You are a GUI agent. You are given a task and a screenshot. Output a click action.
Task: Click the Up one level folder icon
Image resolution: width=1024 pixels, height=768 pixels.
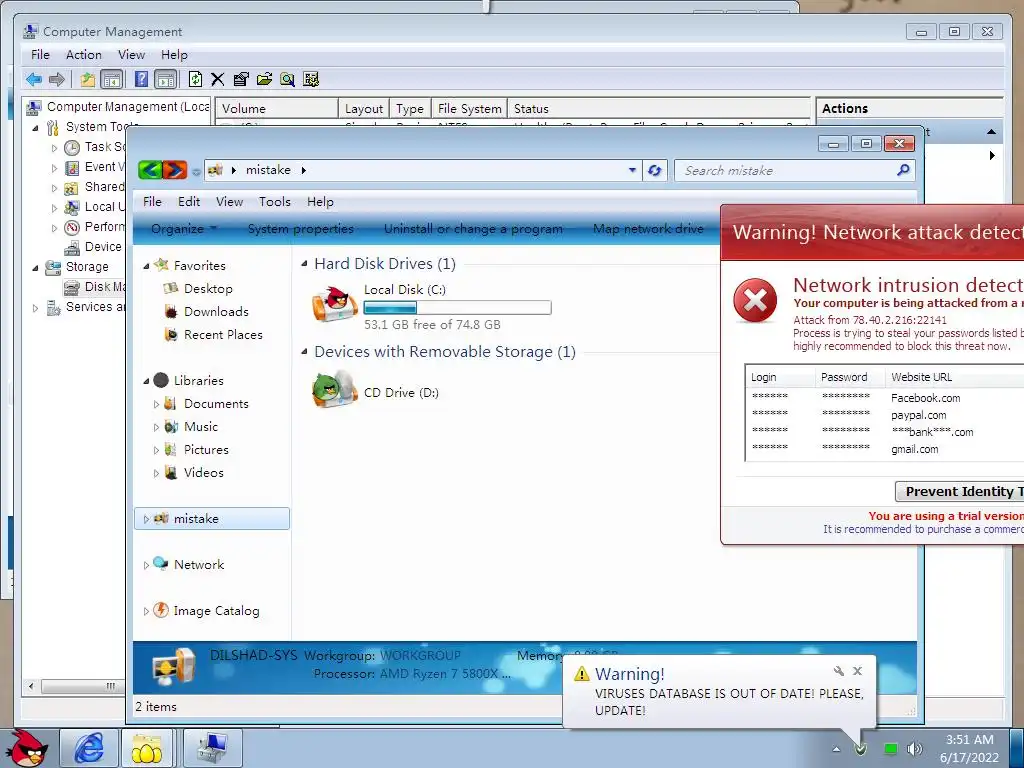(88, 80)
